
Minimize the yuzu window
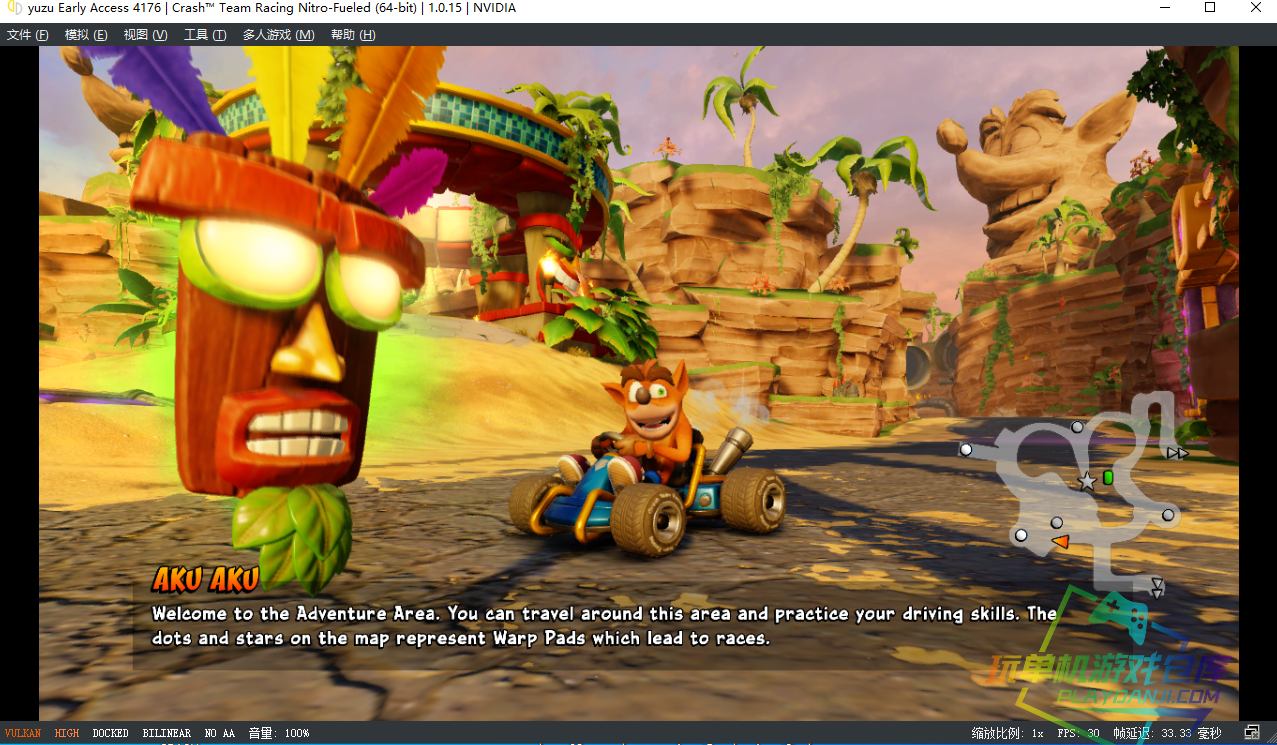click(1163, 8)
